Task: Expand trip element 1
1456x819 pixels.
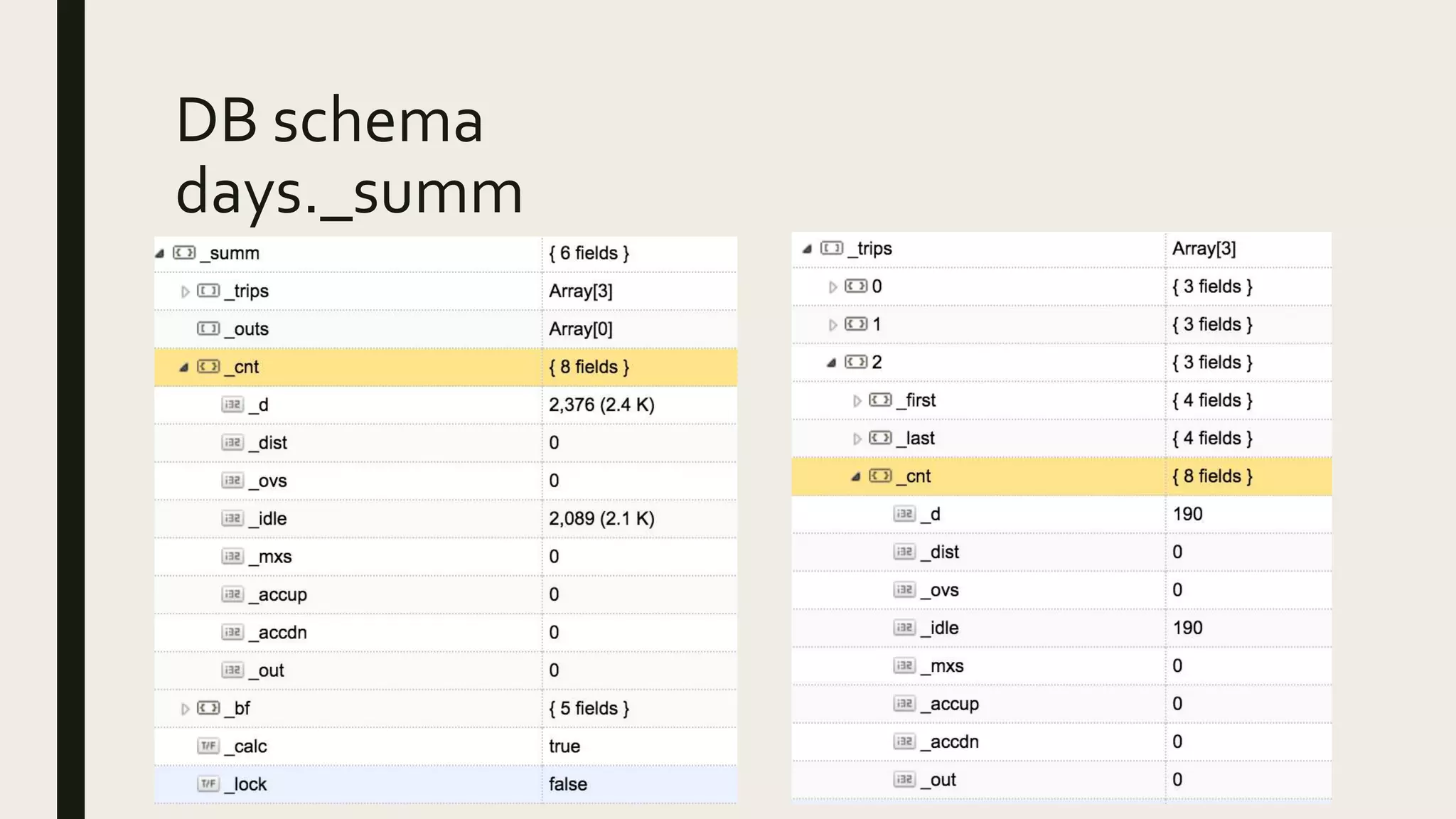Action: pyautogui.click(x=833, y=325)
